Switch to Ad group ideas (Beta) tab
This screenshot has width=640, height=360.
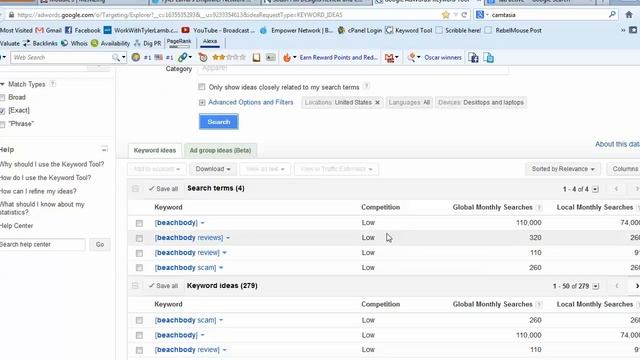click(220, 150)
